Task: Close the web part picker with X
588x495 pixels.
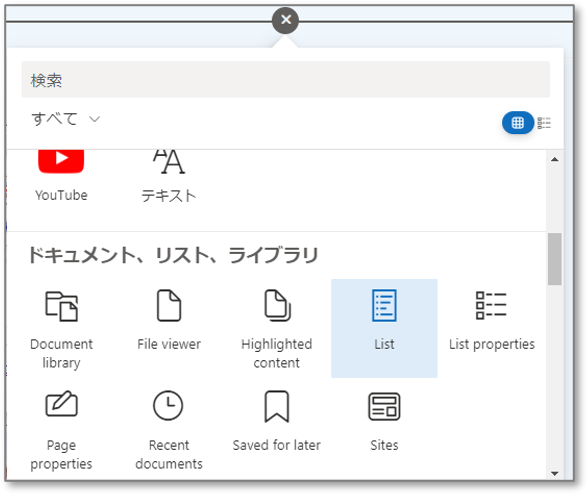Action: [x=286, y=20]
